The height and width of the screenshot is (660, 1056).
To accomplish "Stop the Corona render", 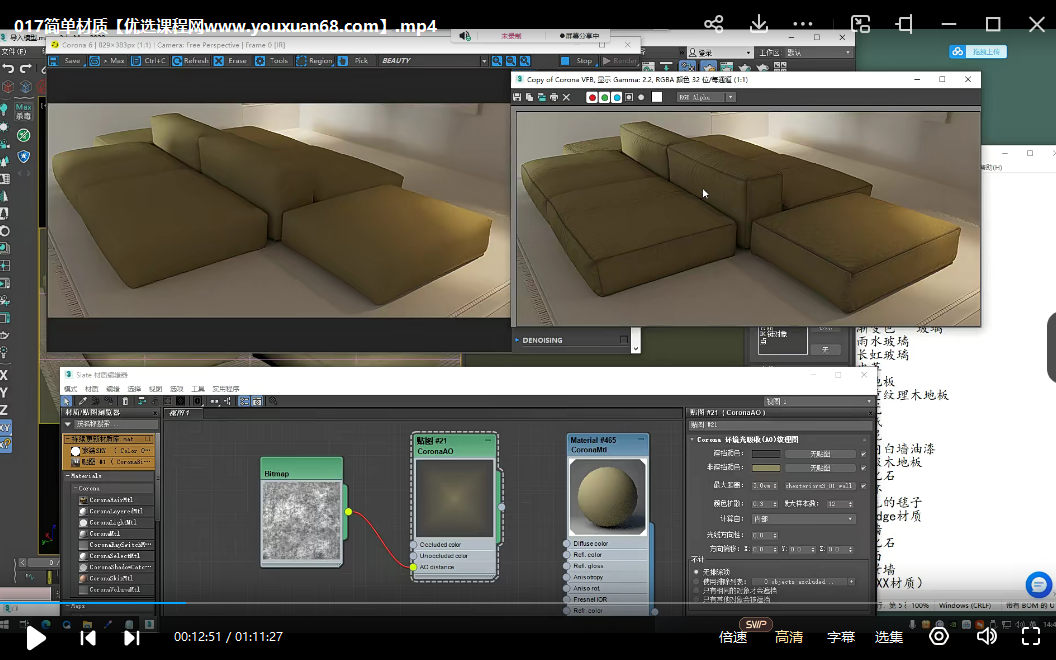I will 577,61.
